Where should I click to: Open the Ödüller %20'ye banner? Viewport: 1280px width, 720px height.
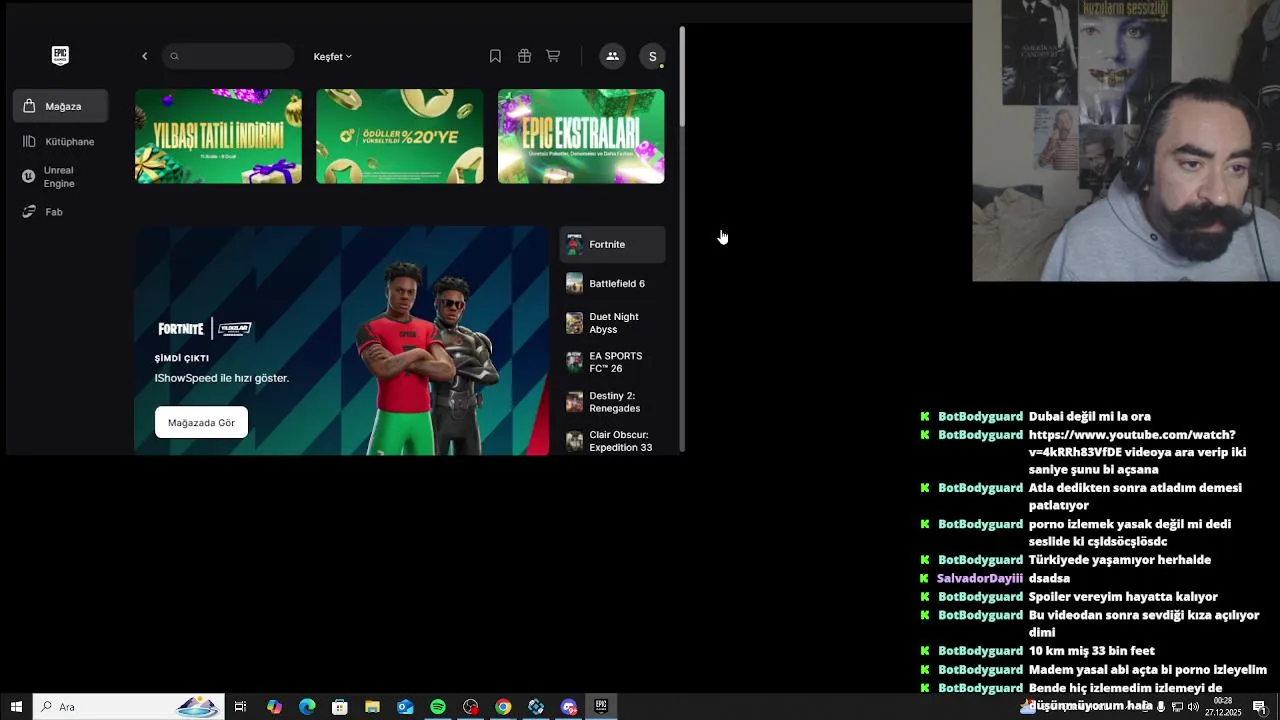400,136
